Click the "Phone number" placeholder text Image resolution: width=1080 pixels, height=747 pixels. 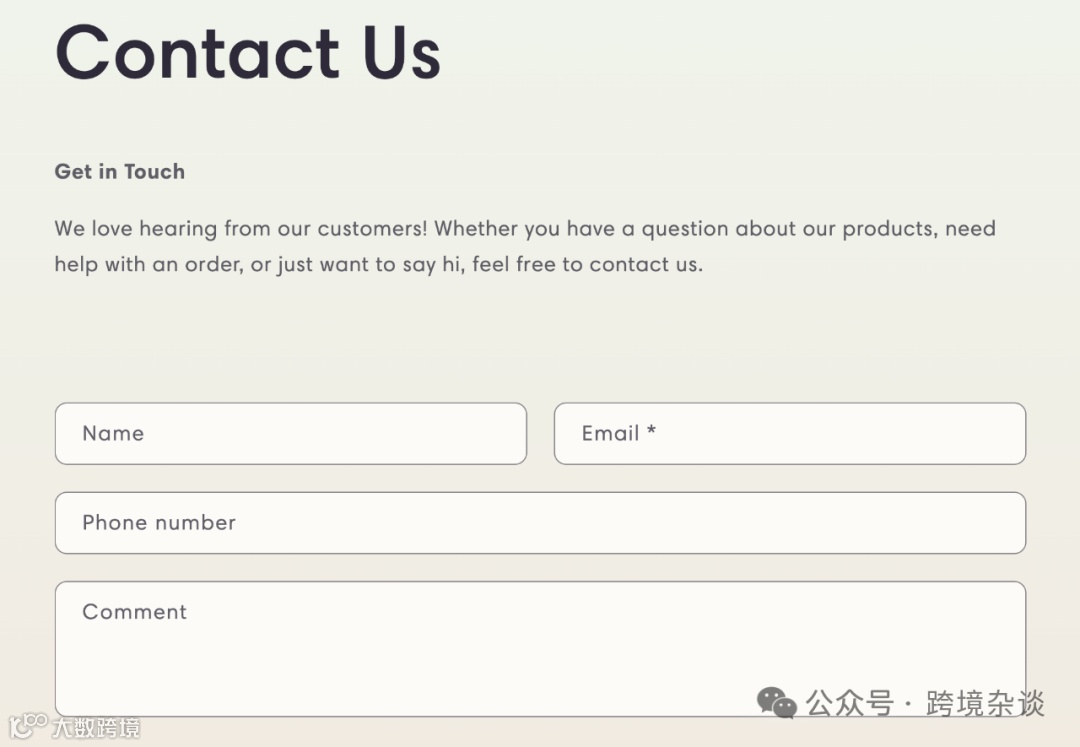click(159, 522)
